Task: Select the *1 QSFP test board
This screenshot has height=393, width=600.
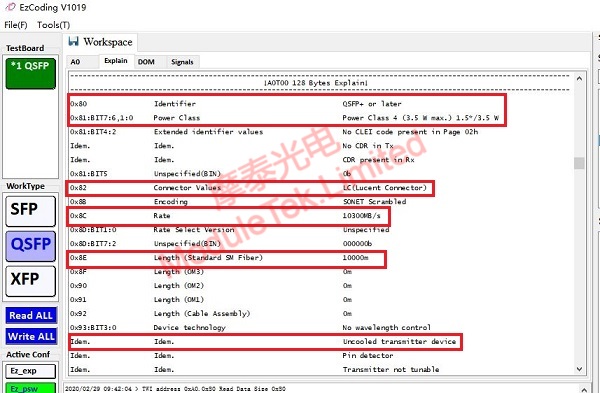Action: (x=31, y=73)
